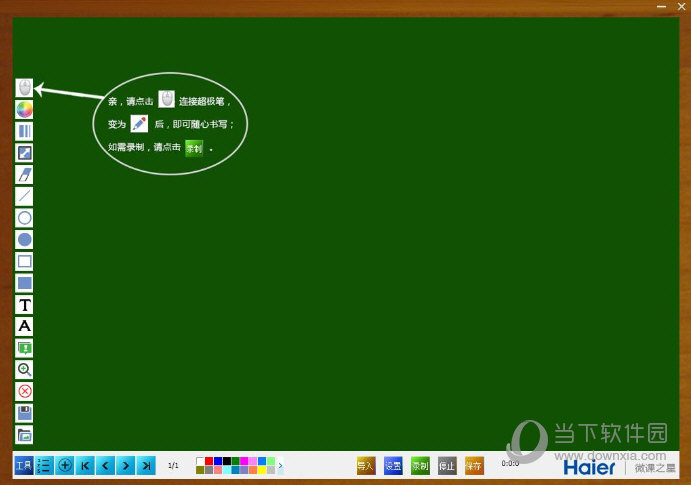Click the mouse icon to connect the super pen

(24, 88)
